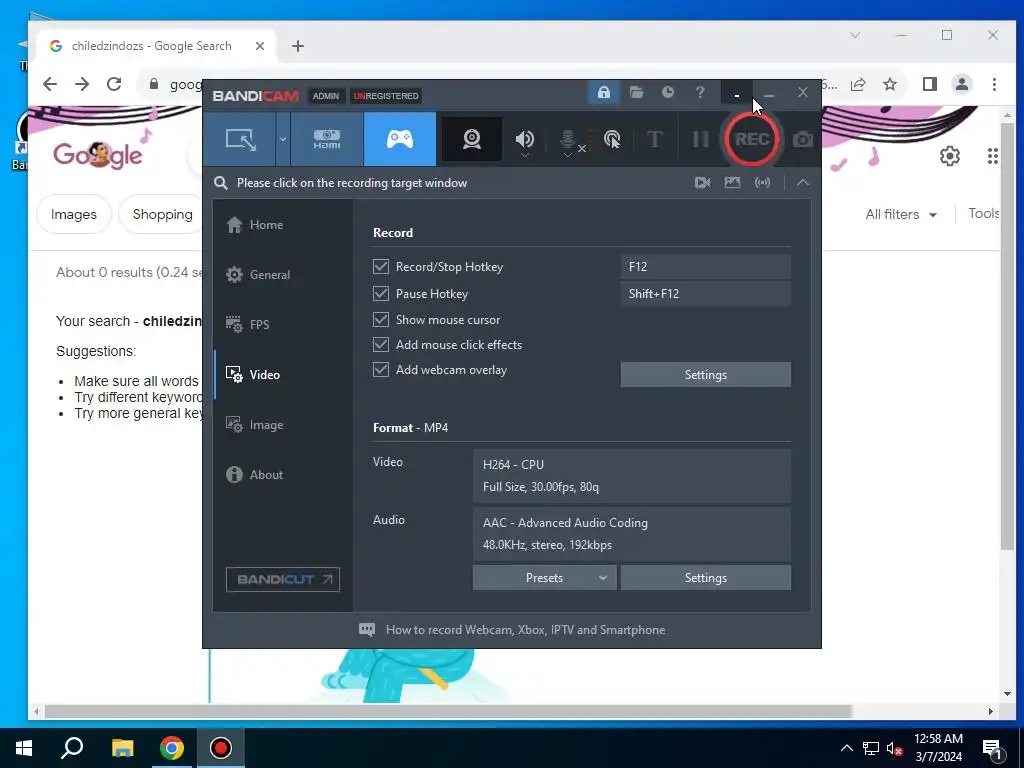Click H264 - CPU video format text

click(513, 464)
